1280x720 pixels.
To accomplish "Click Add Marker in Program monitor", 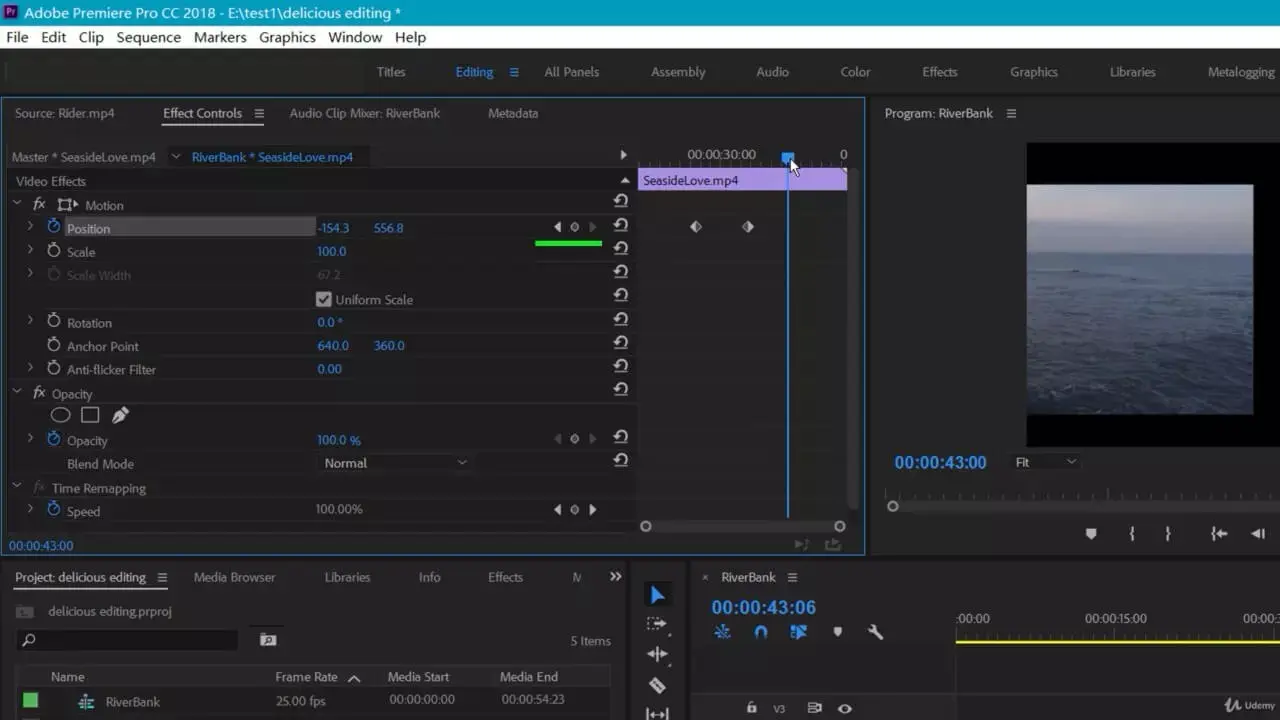I will click(x=1091, y=534).
